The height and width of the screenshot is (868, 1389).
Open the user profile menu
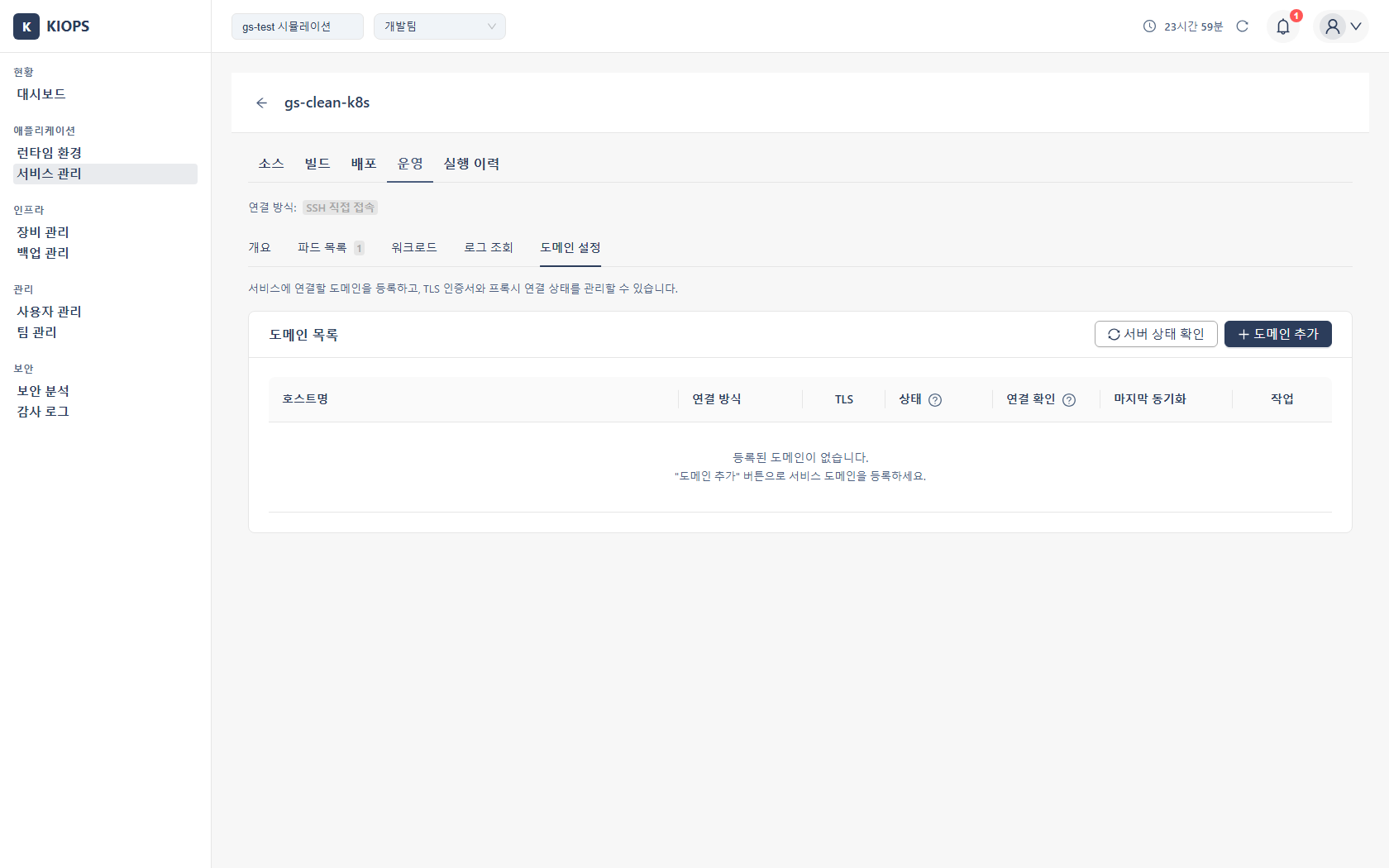[x=1341, y=26]
